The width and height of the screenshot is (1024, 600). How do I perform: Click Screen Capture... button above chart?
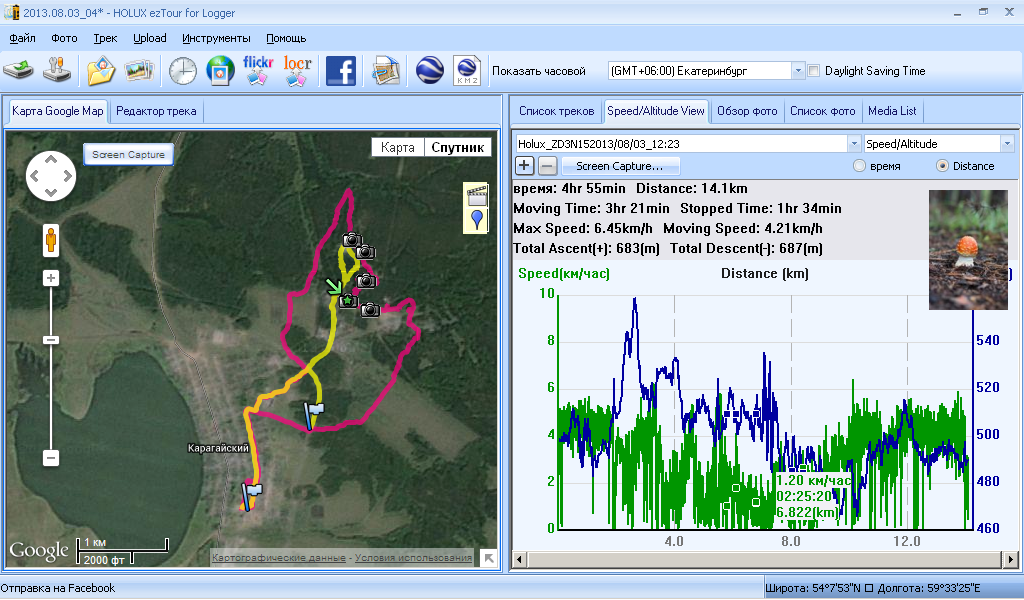(x=620, y=166)
